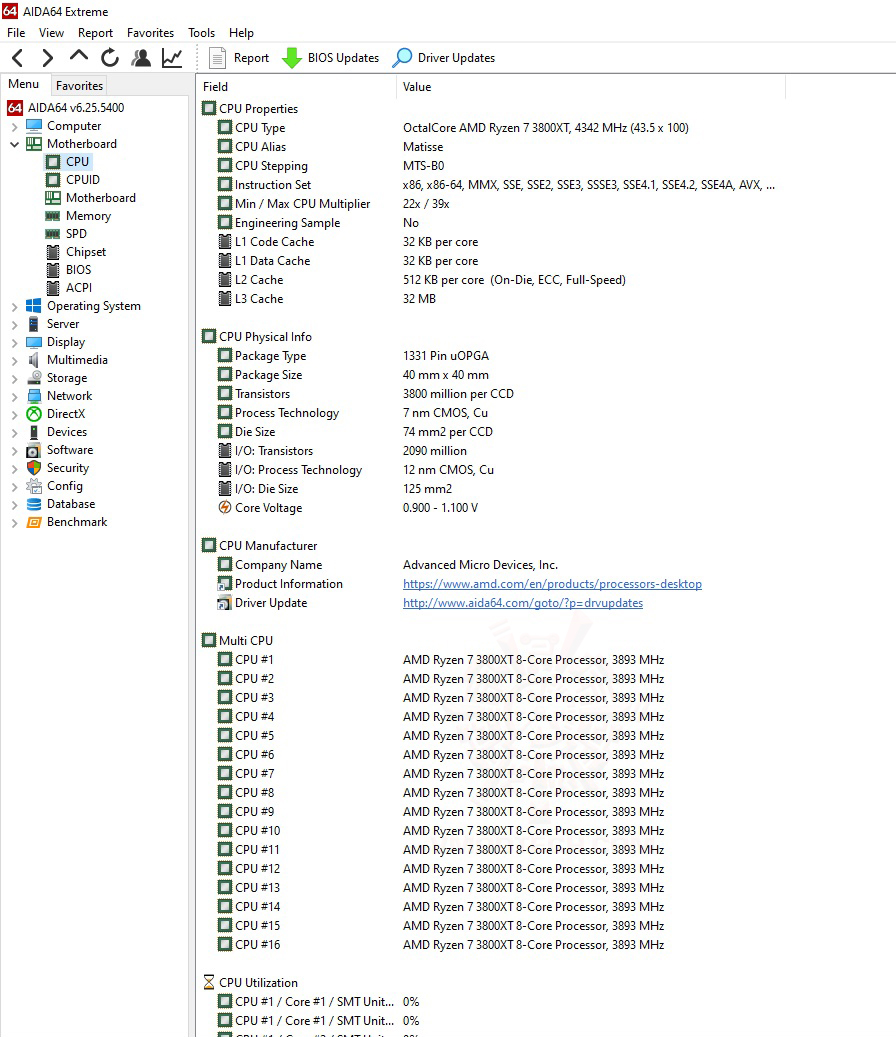This screenshot has width=896, height=1037.
Task: Expand the Benchmark tree node
Action: 15,522
